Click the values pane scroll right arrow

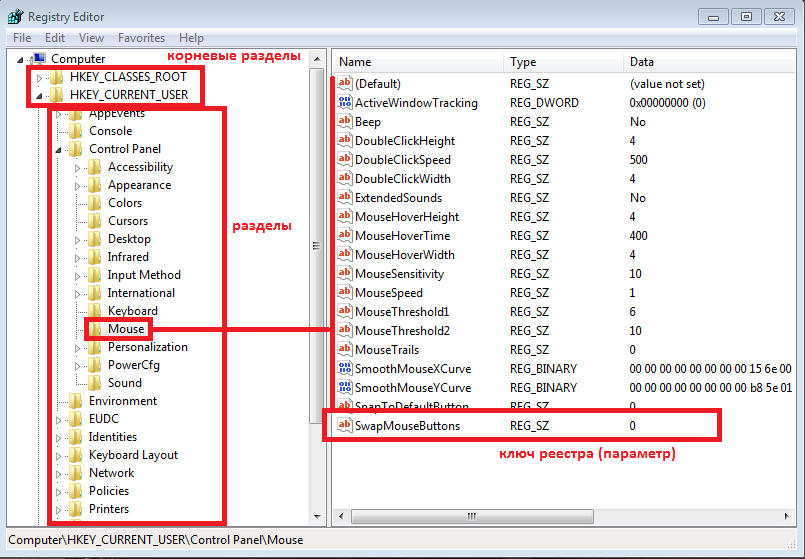coord(787,516)
